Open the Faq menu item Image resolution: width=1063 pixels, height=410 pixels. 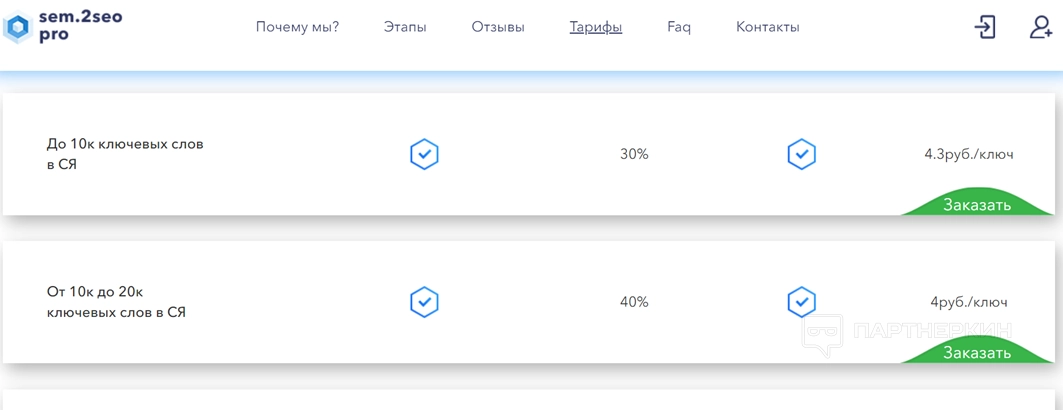pos(679,27)
